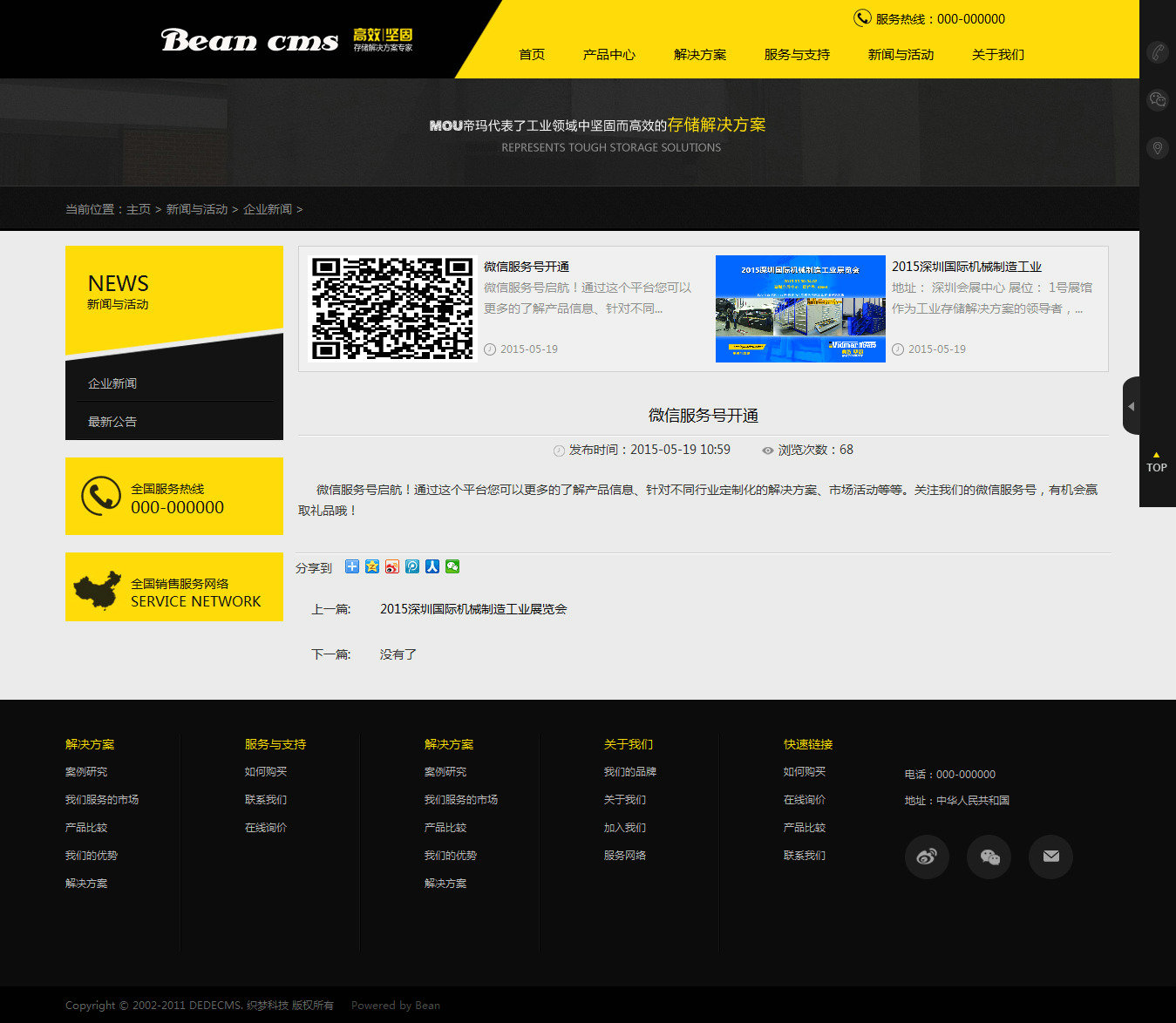
Task: Click the 全国销售服务网络 service network banner
Action: coord(174,587)
